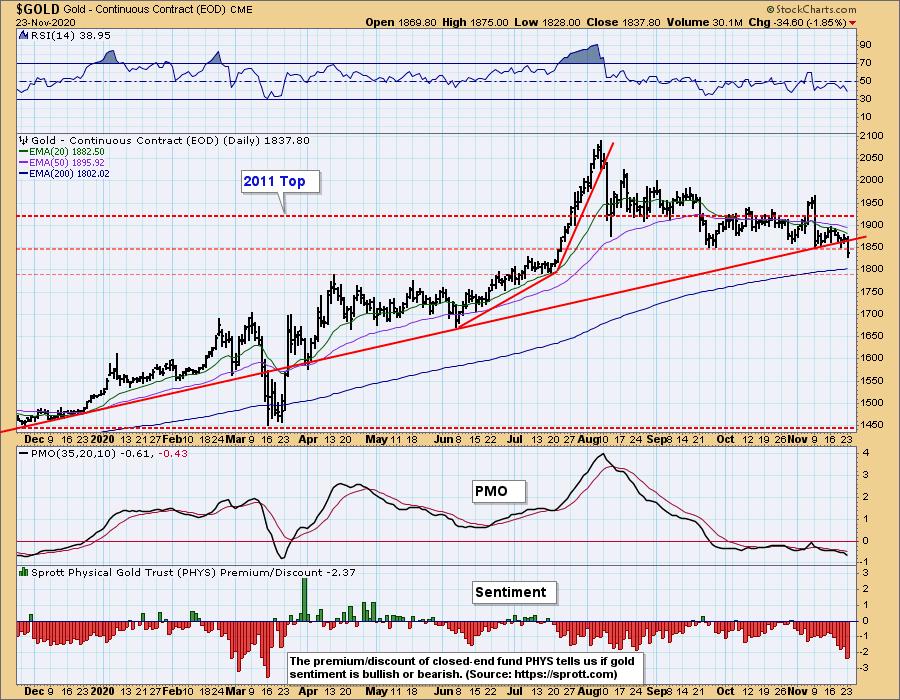Click the 2100 price axis label
This screenshot has width=900, height=700.
click(871, 136)
